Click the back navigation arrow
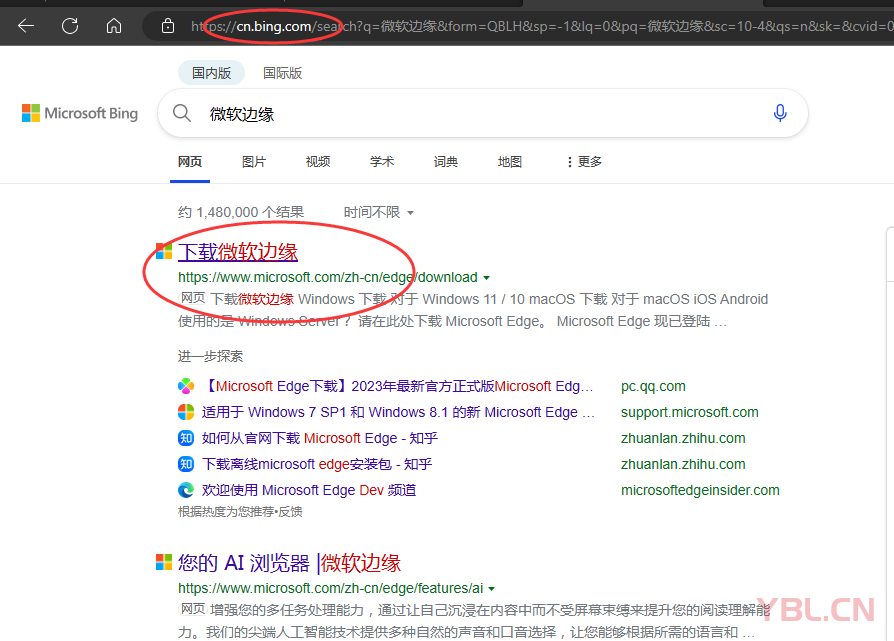 click(x=27, y=27)
